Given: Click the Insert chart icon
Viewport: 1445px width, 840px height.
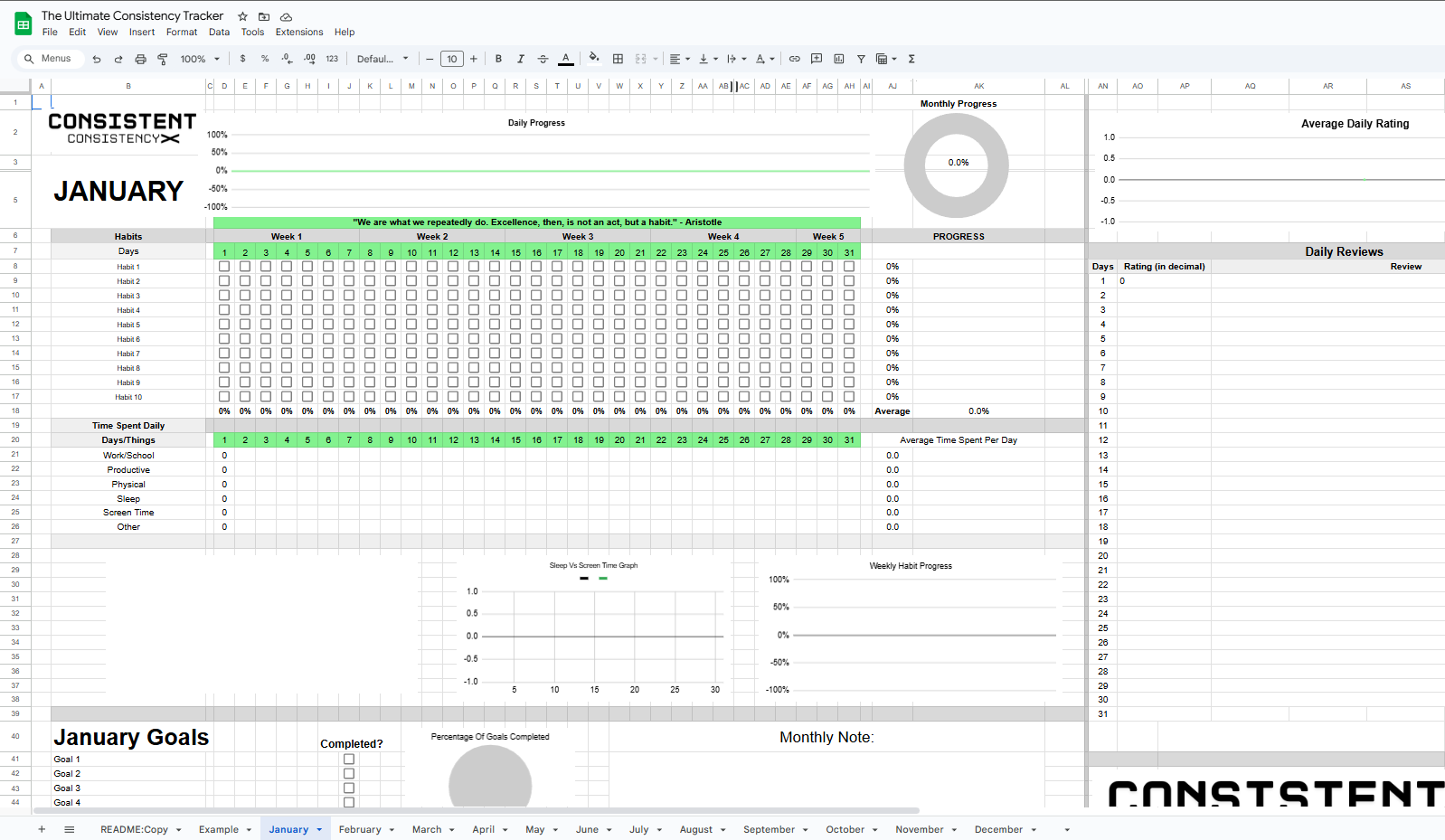Looking at the screenshot, I should tap(838, 59).
